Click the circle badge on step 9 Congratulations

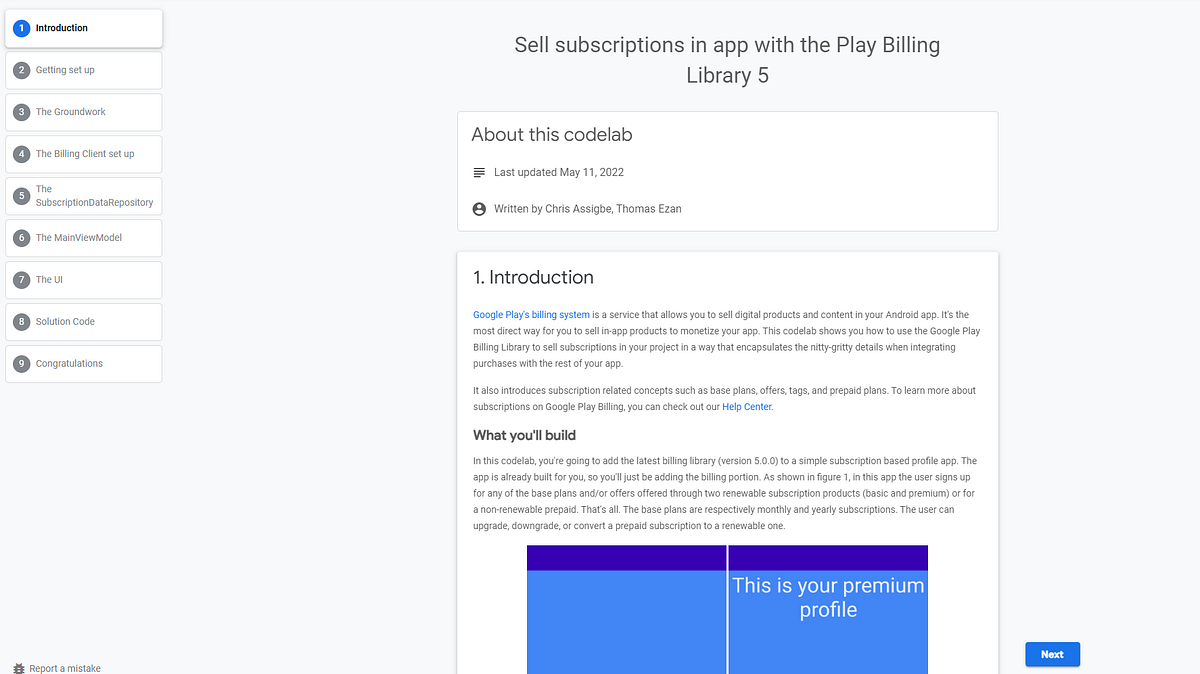(22, 363)
